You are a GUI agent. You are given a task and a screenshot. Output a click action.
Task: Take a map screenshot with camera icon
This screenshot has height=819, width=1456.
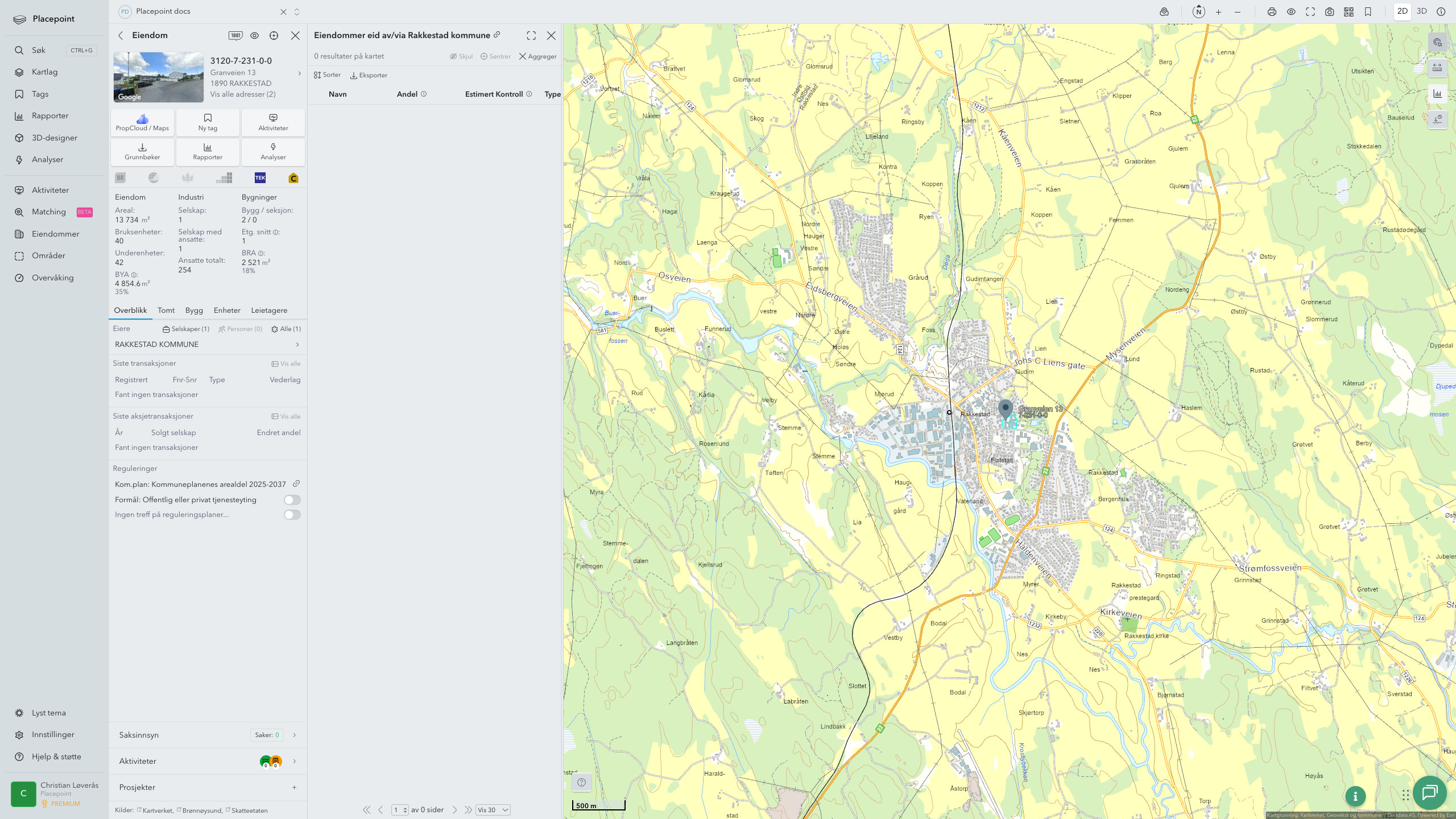pos(1330,12)
